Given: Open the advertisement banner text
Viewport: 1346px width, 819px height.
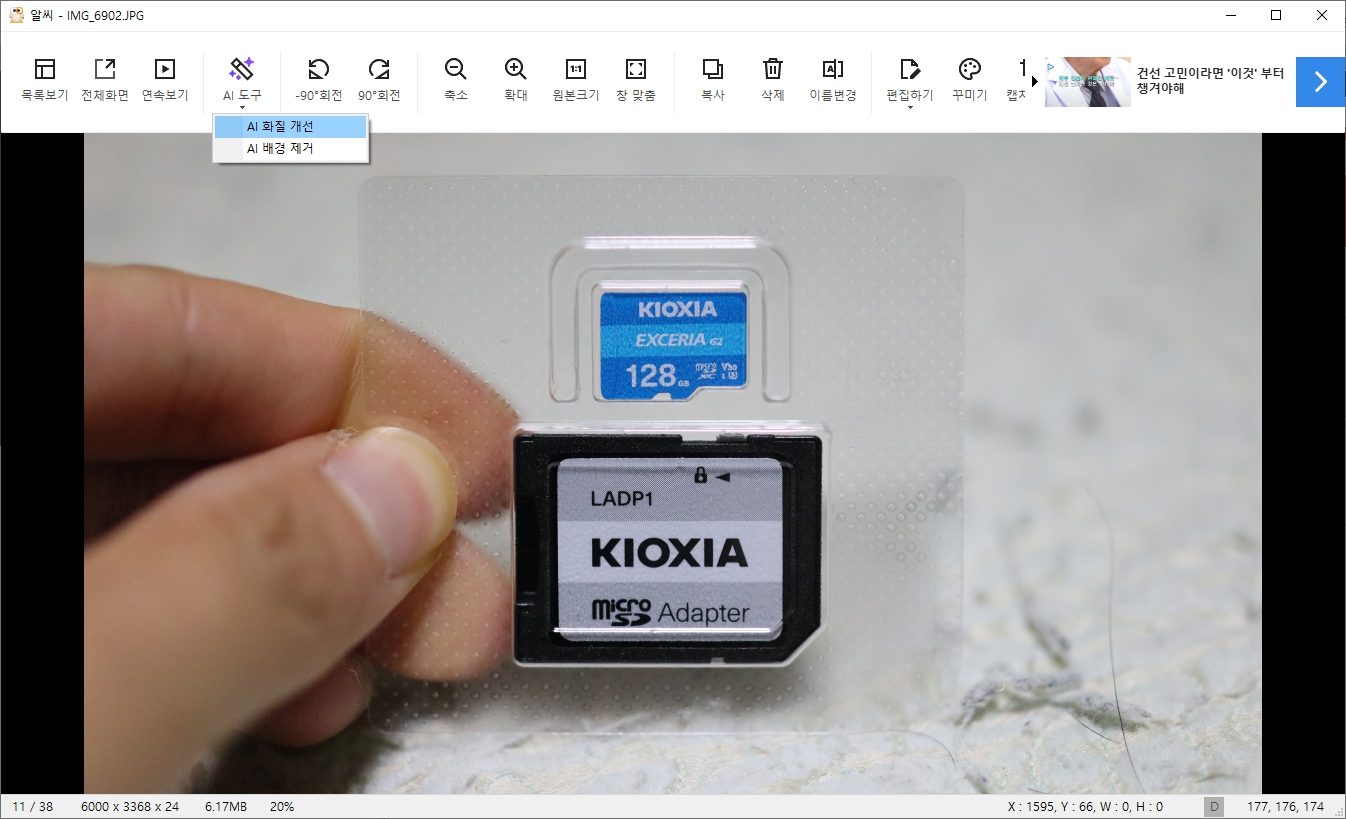Looking at the screenshot, I should [x=1211, y=81].
